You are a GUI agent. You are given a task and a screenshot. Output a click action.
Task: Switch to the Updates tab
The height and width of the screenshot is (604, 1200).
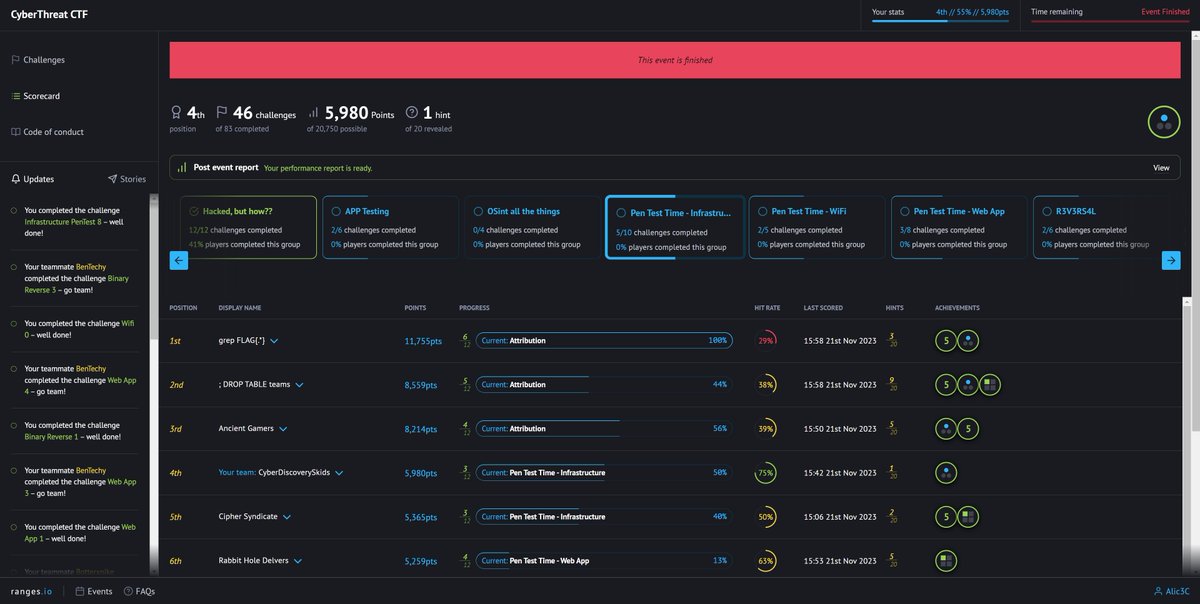coord(33,179)
